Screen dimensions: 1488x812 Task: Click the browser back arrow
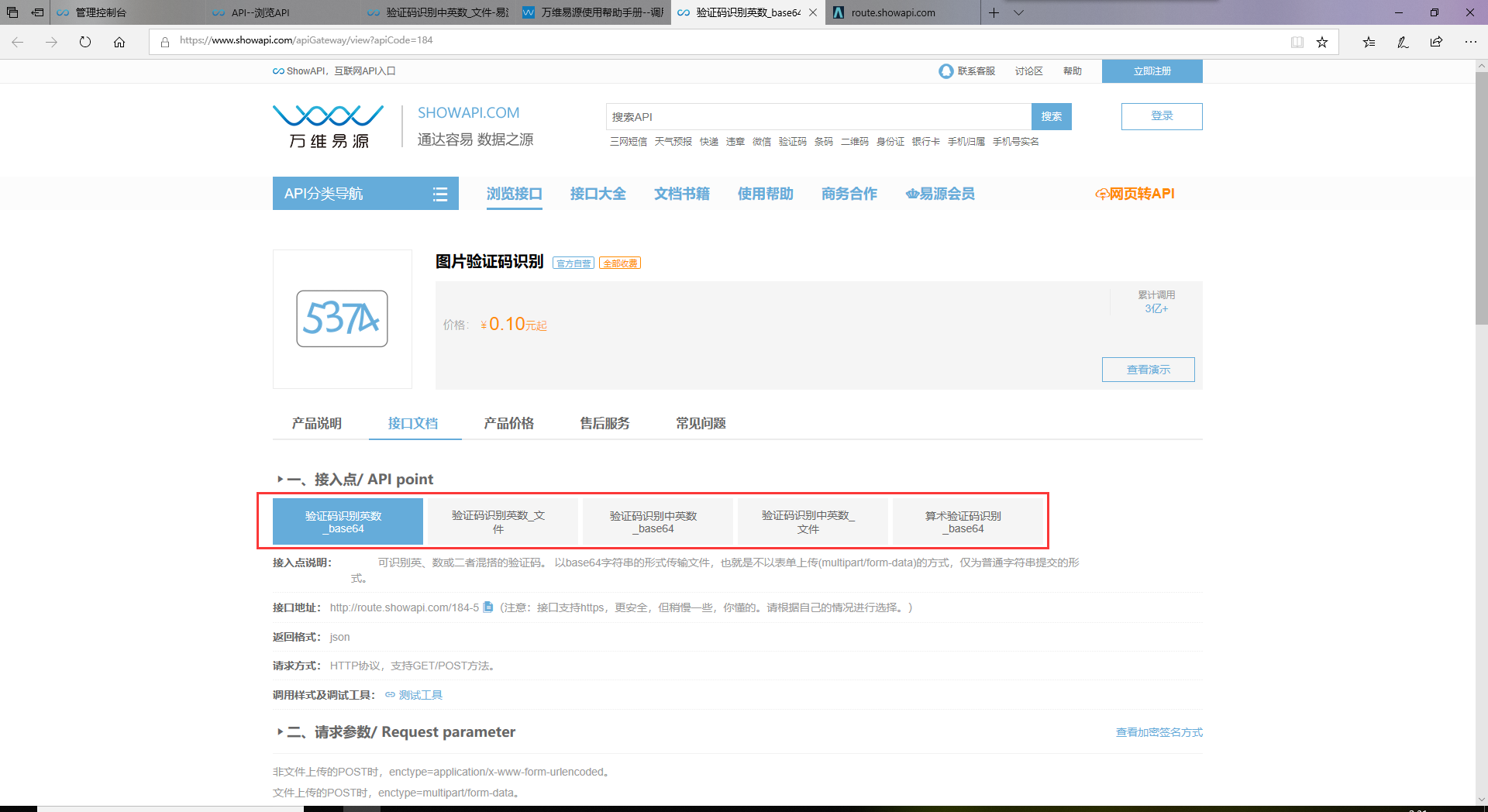pyautogui.click(x=17, y=42)
